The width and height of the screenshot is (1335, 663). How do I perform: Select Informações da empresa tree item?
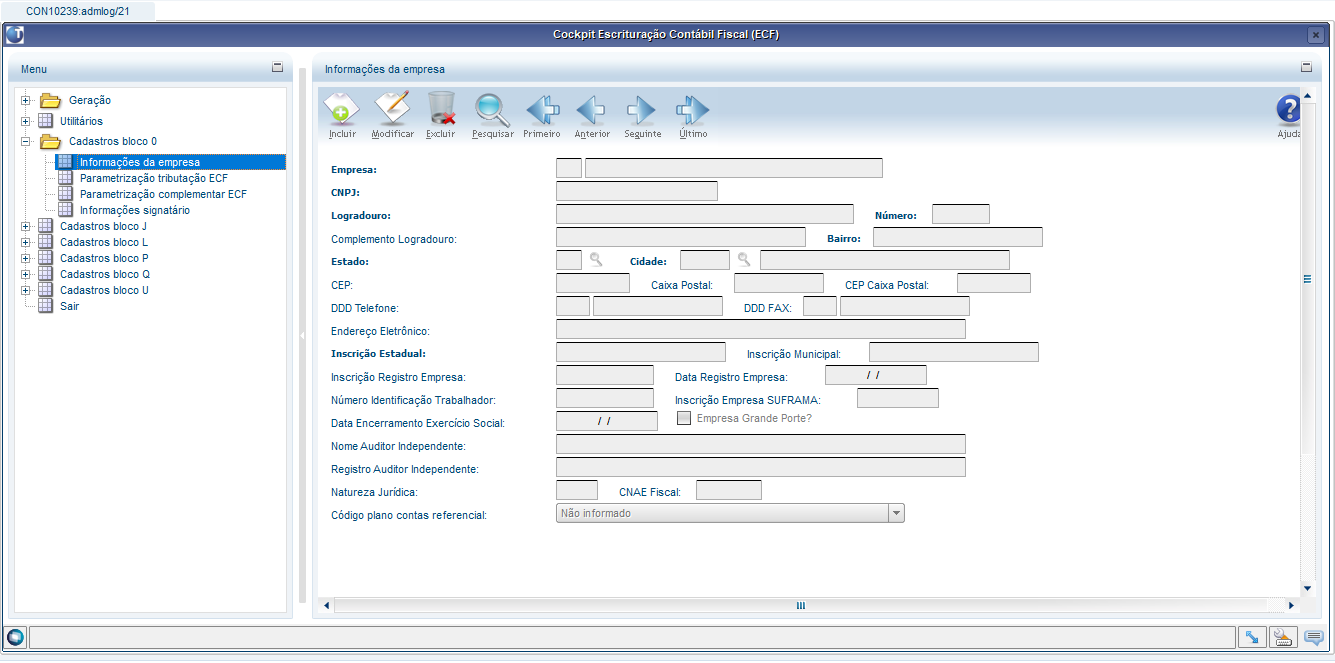pyautogui.click(x=140, y=162)
